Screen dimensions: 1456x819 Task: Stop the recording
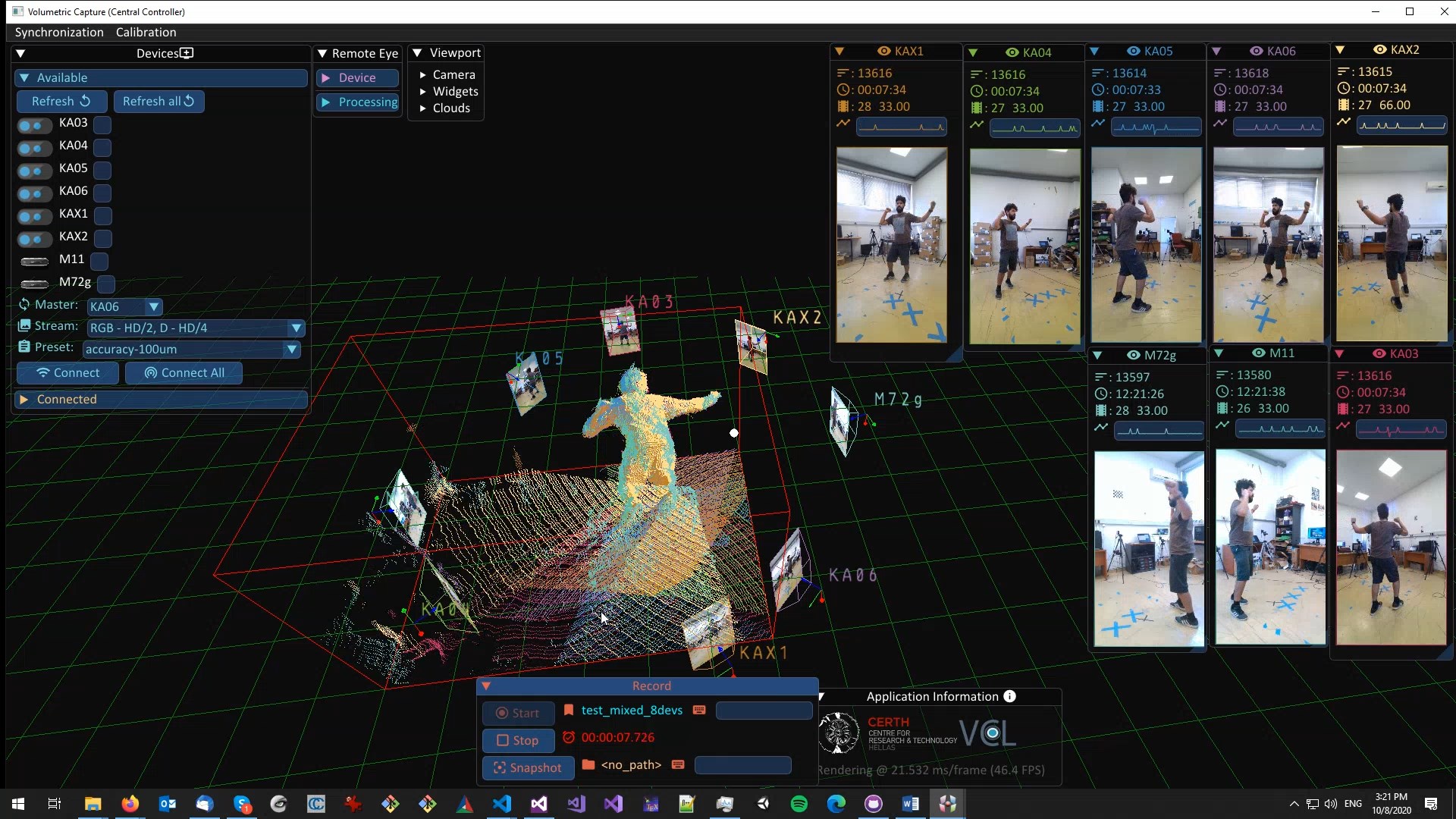[518, 740]
